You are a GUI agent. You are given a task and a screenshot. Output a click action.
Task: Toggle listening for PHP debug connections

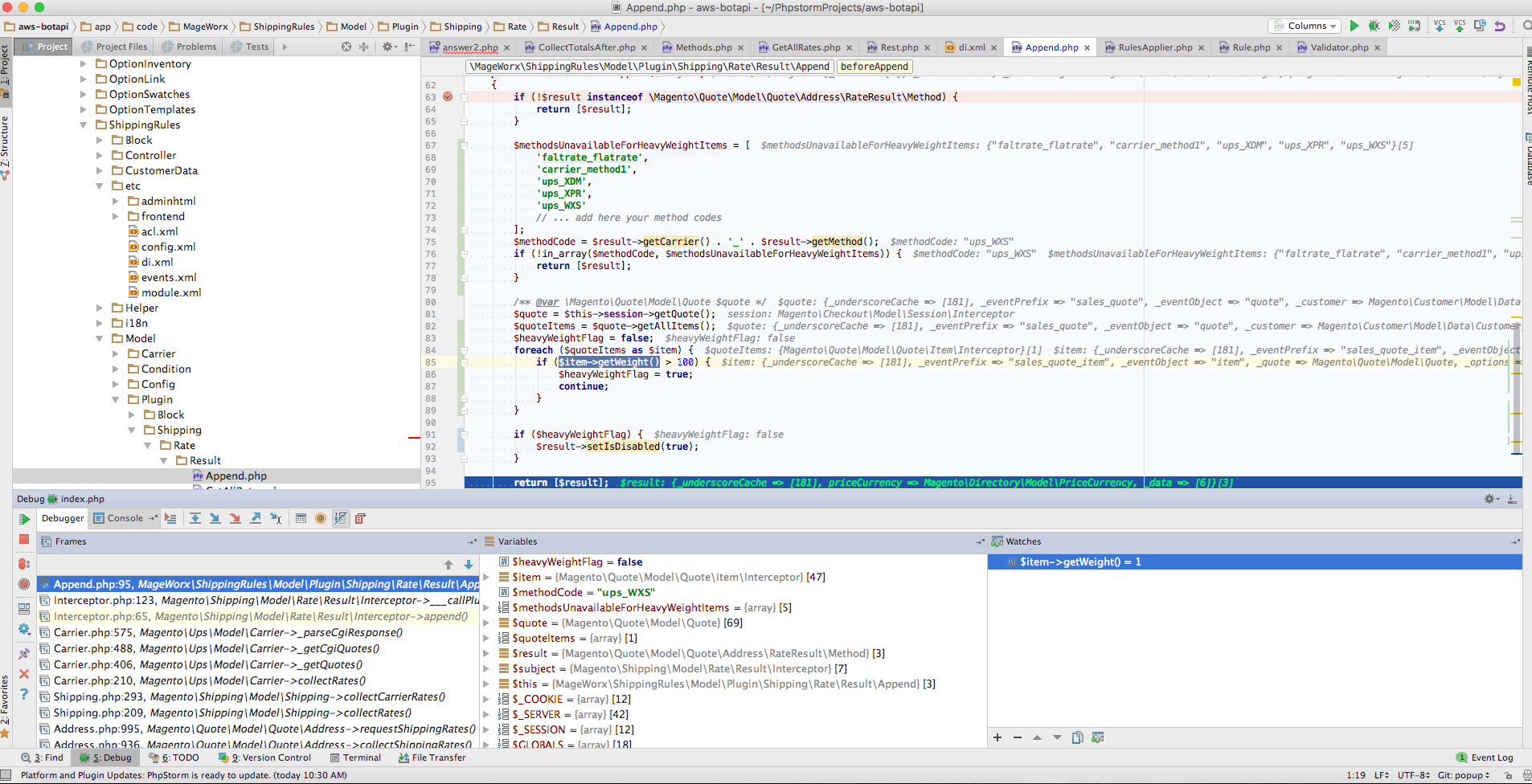point(1414,26)
